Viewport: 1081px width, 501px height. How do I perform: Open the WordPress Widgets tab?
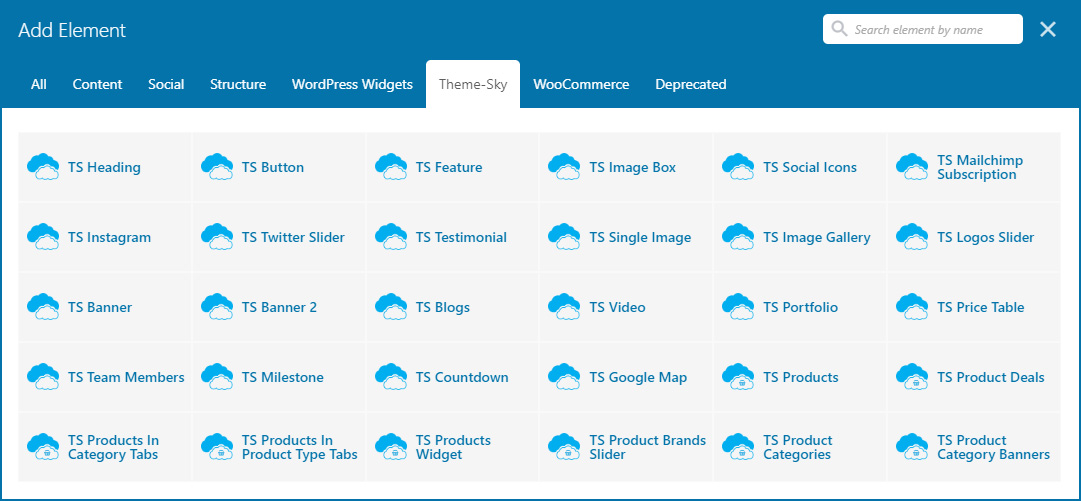(352, 84)
